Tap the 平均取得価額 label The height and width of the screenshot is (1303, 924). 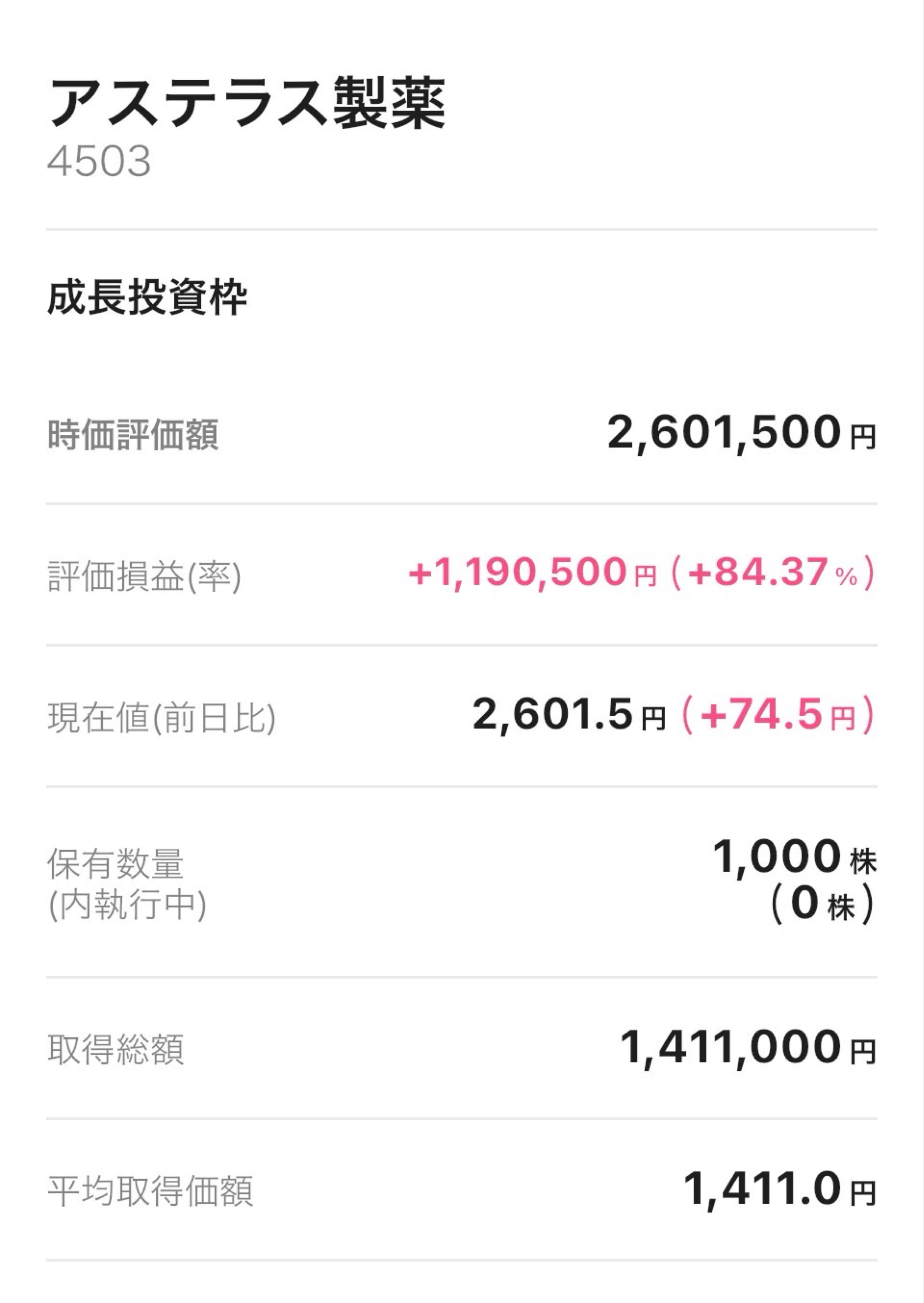click(150, 1191)
